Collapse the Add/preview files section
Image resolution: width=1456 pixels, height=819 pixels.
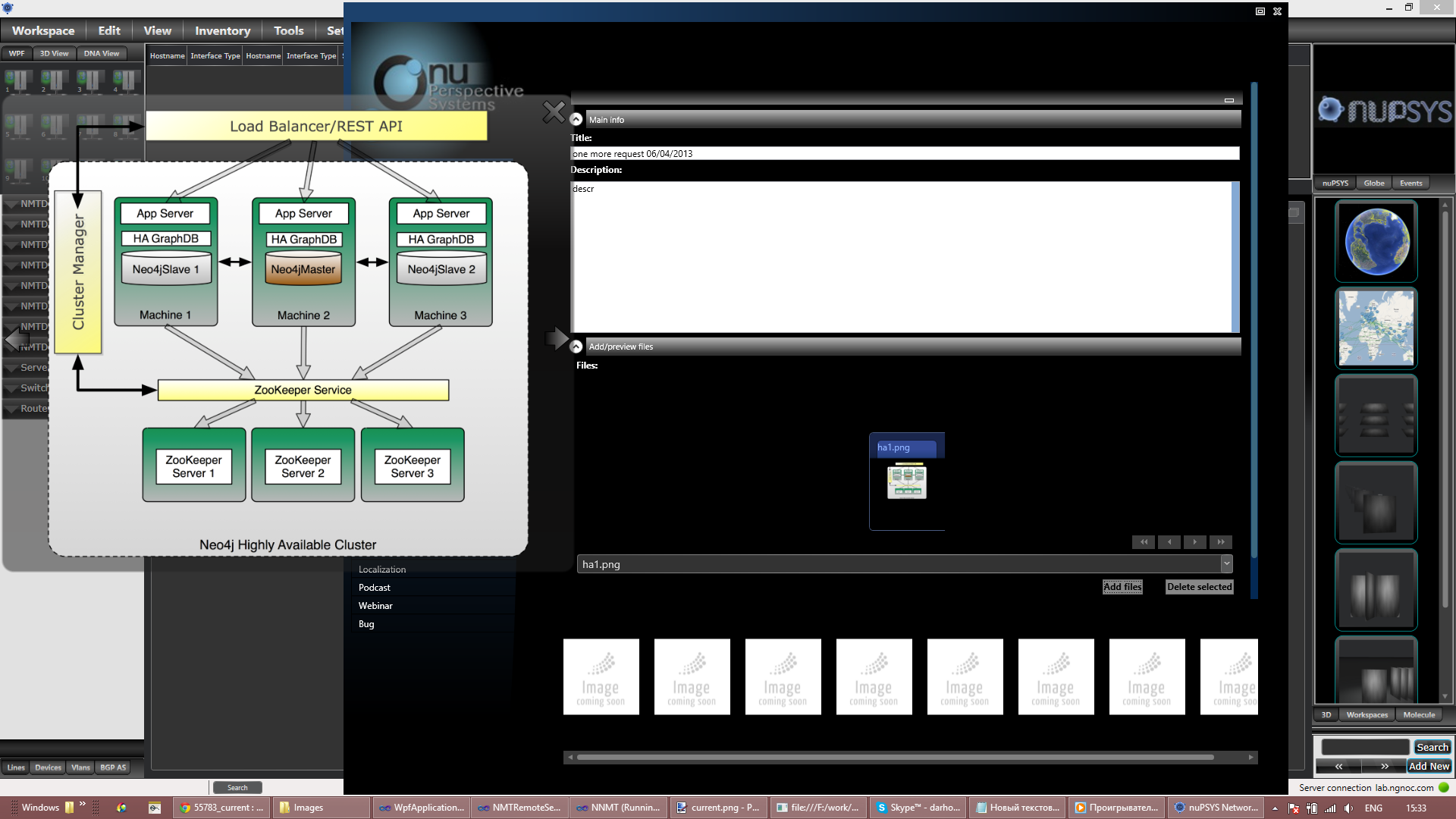pyautogui.click(x=576, y=347)
